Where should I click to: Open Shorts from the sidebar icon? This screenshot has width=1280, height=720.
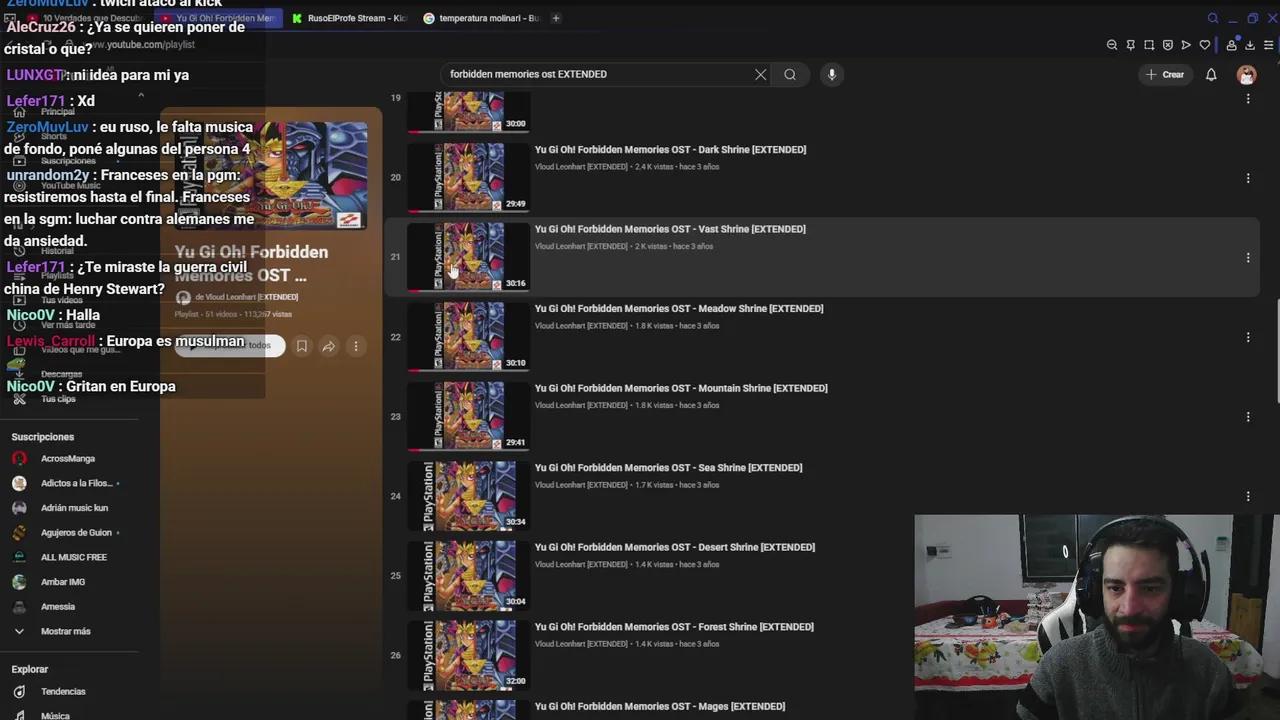click(20, 137)
